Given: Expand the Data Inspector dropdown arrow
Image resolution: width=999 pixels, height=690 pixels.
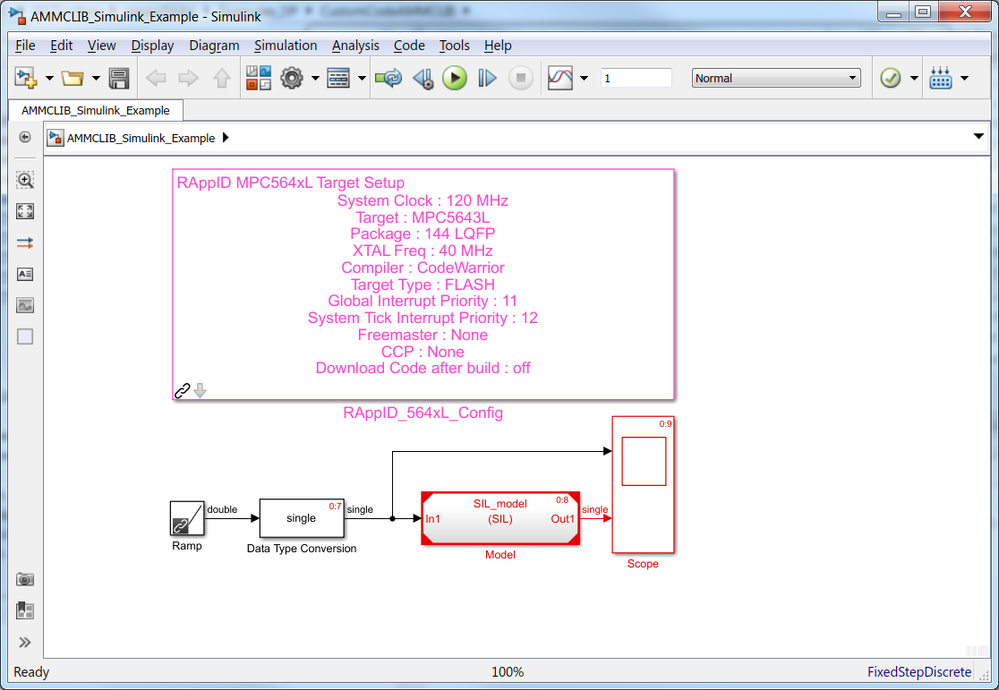Looking at the screenshot, I should (584, 78).
